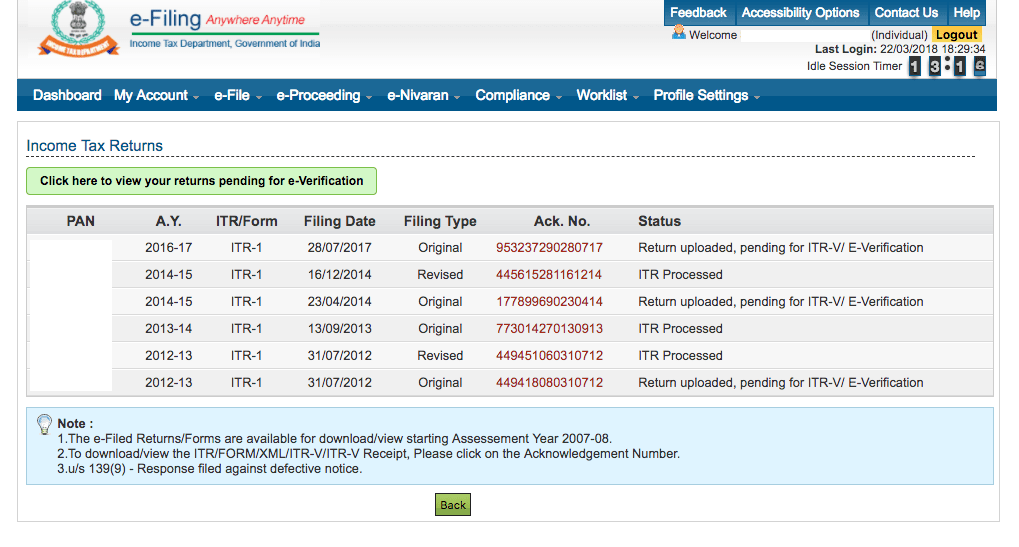Click the Income Tax Department emblem logo

79,29
